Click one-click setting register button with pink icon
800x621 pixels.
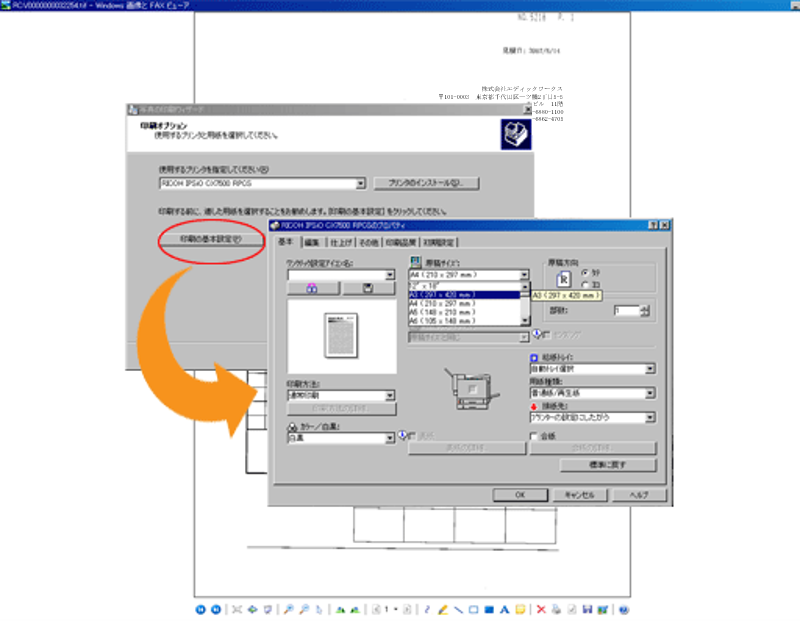coord(313,288)
